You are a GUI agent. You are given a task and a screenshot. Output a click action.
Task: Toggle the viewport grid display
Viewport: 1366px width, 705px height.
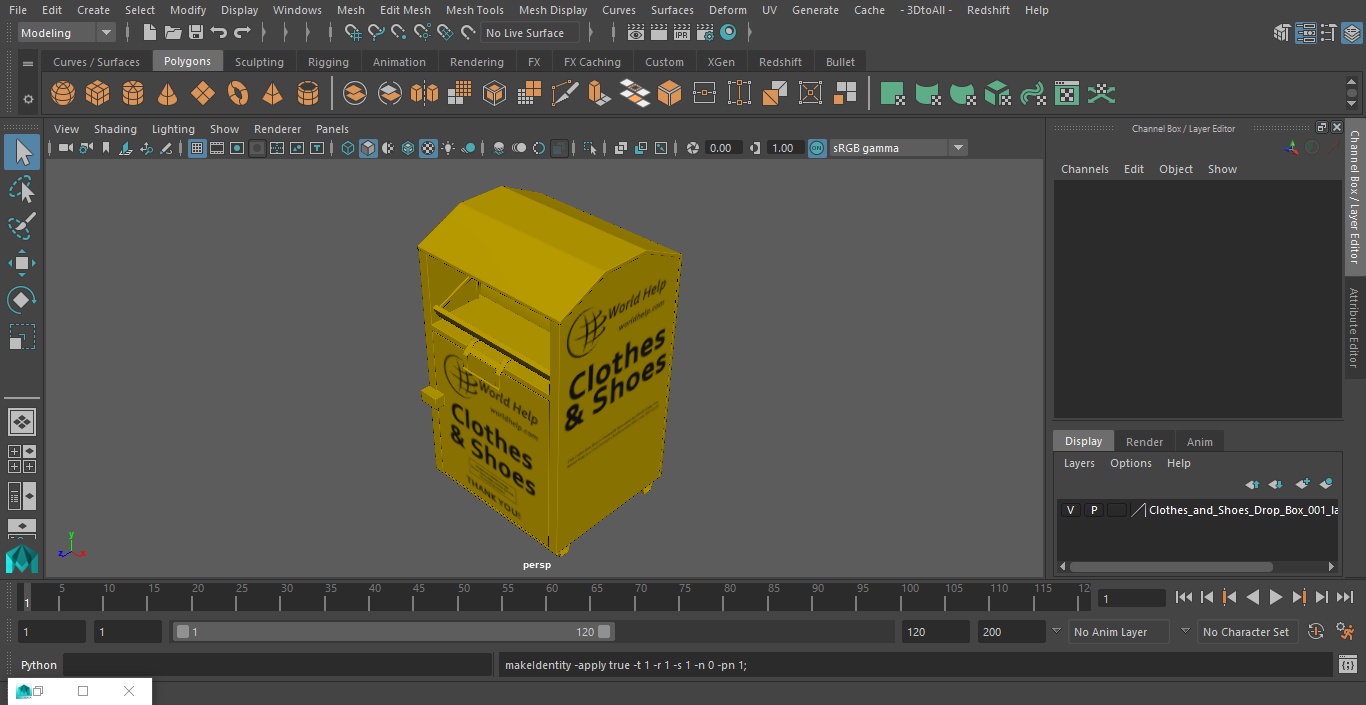pos(197,148)
